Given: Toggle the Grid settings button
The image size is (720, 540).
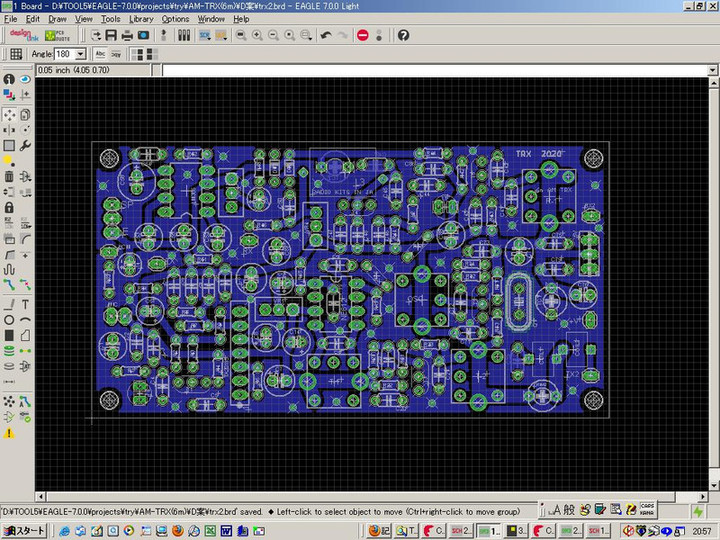Looking at the screenshot, I should (x=16, y=54).
